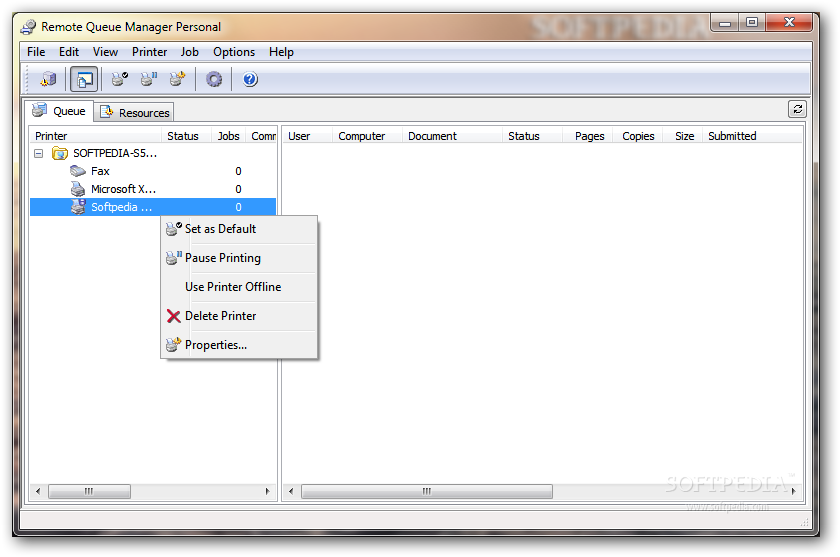The image size is (840, 557).
Task: Choose Pause Printing in context menu
Action: pos(239,258)
